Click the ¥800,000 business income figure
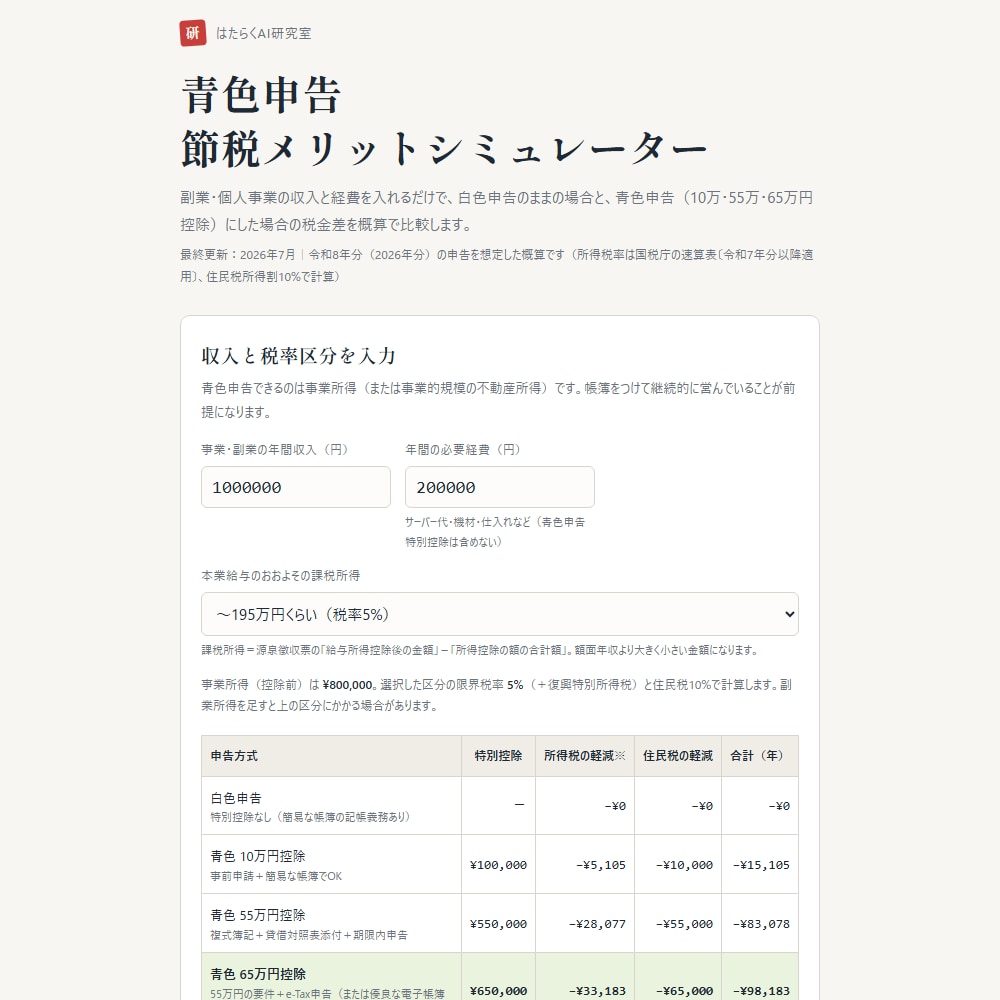Image resolution: width=1000 pixels, height=1000 pixels. 348,685
